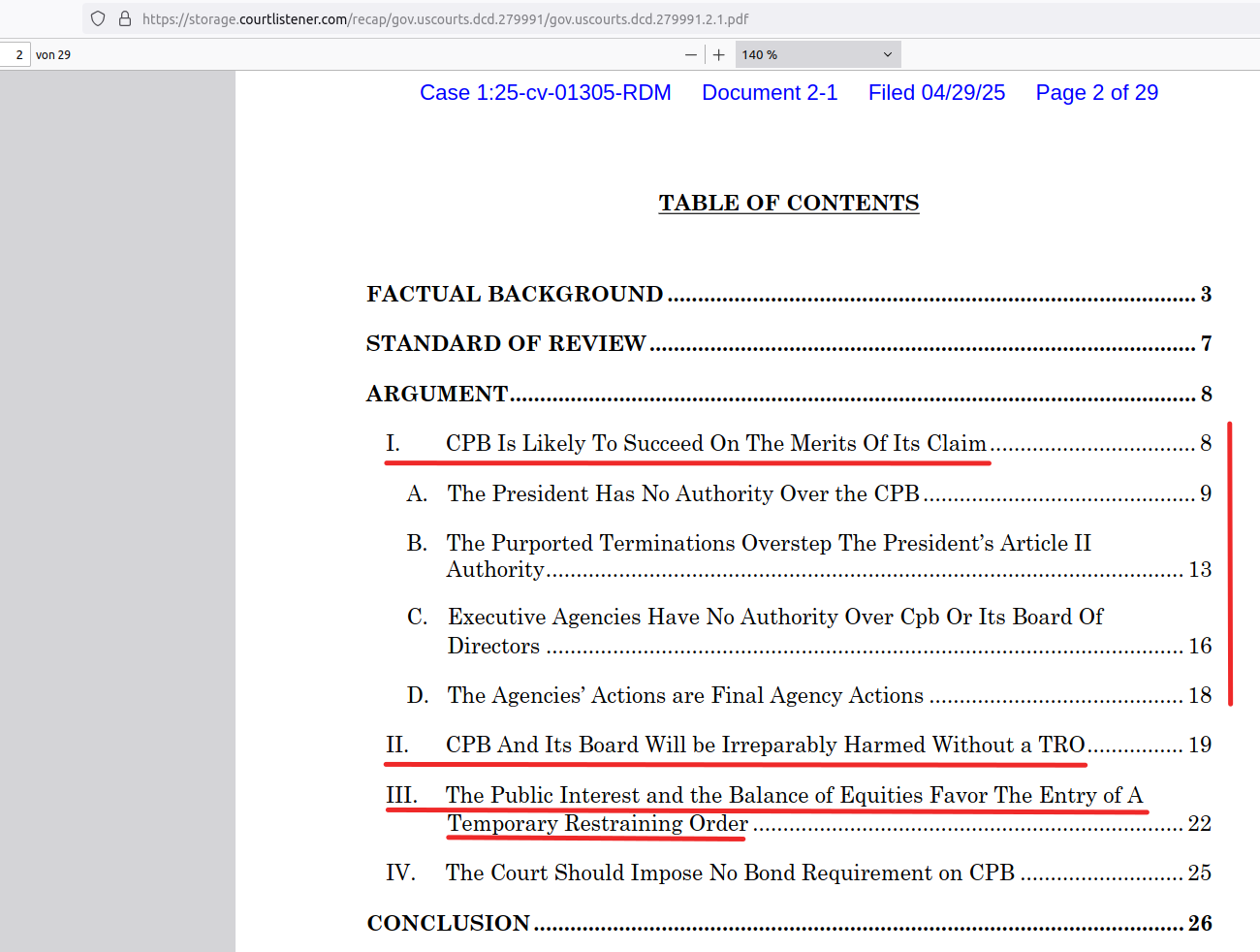This screenshot has height=952, width=1260.
Task: Open site information via the padlock icon
Action: pyautogui.click(x=125, y=18)
